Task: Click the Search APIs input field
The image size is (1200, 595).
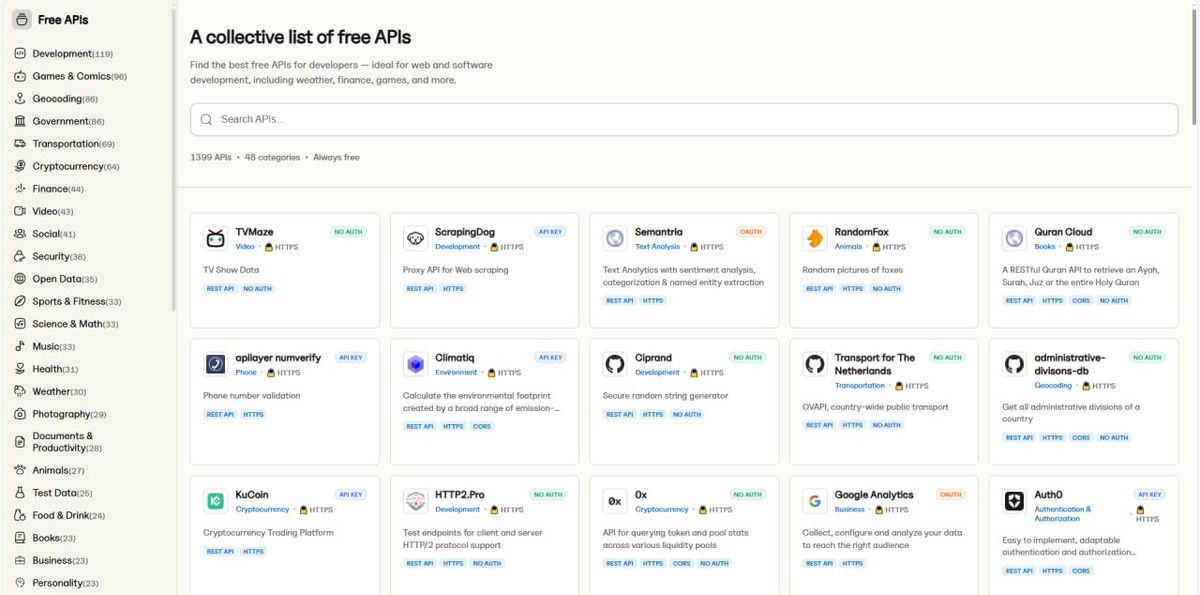Action: coord(684,119)
